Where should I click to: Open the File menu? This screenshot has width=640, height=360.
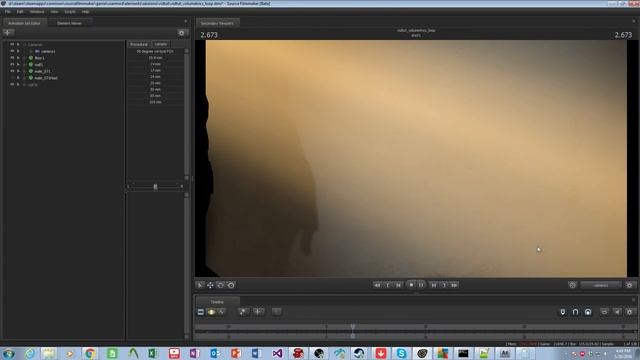[8, 12]
